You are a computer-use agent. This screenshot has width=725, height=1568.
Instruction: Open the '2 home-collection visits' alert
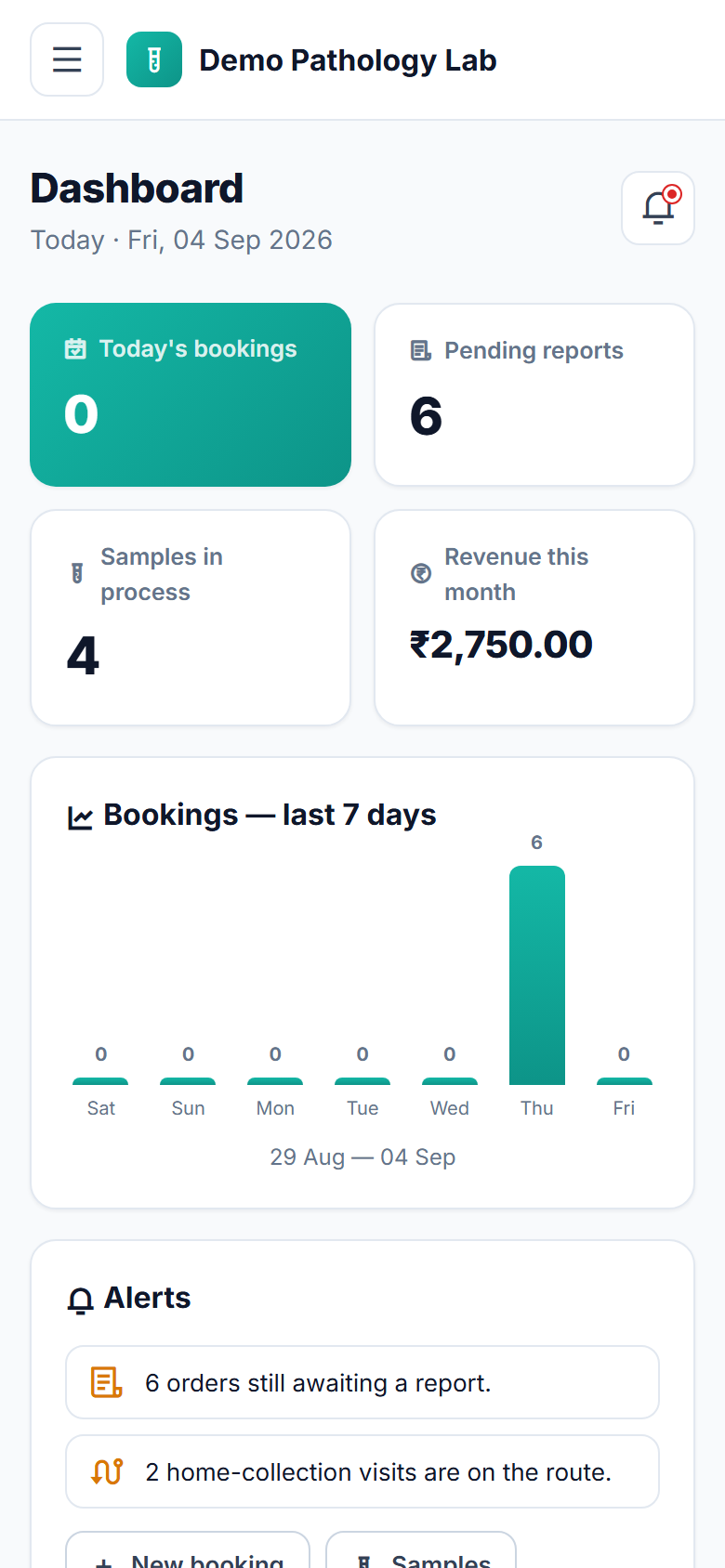coord(362,1471)
